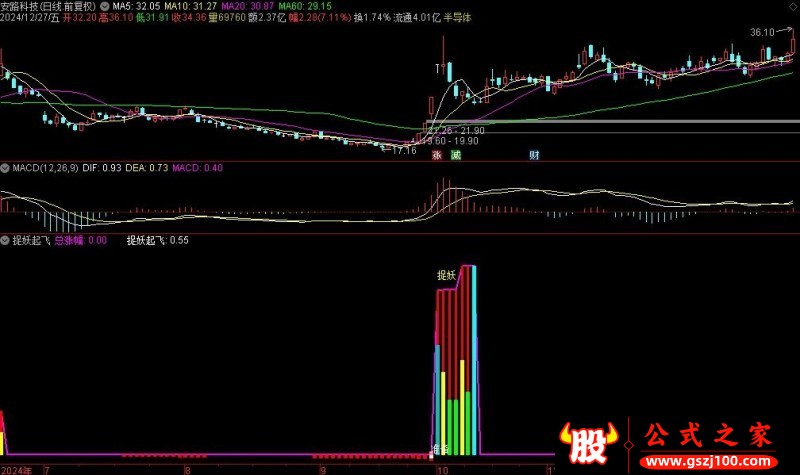This screenshot has width=800, height=475.
Task: Click the high price 高36.10 in header
Action: [116, 18]
